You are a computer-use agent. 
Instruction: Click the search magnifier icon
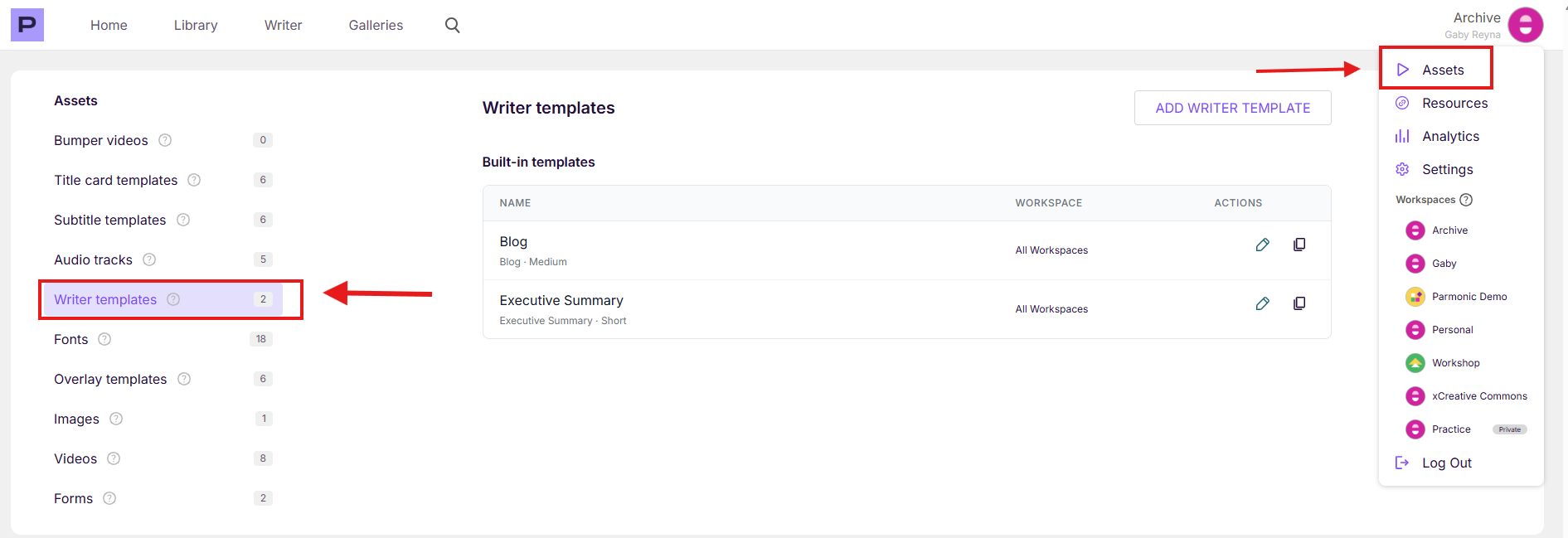(452, 25)
